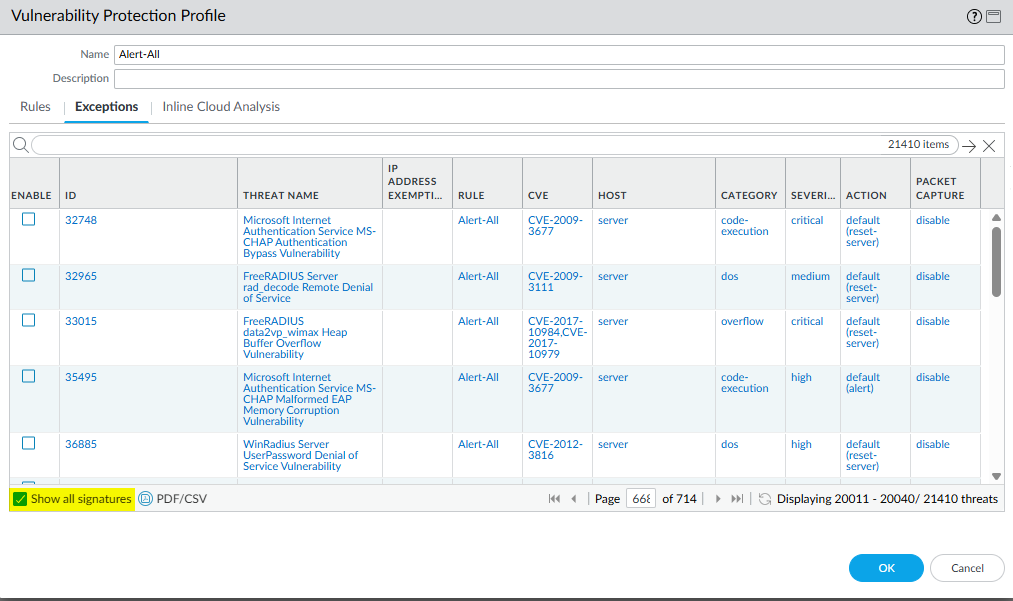Open CVE-2009-3111 link
This screenshot has height=601, width=1013.
(553, 282)
